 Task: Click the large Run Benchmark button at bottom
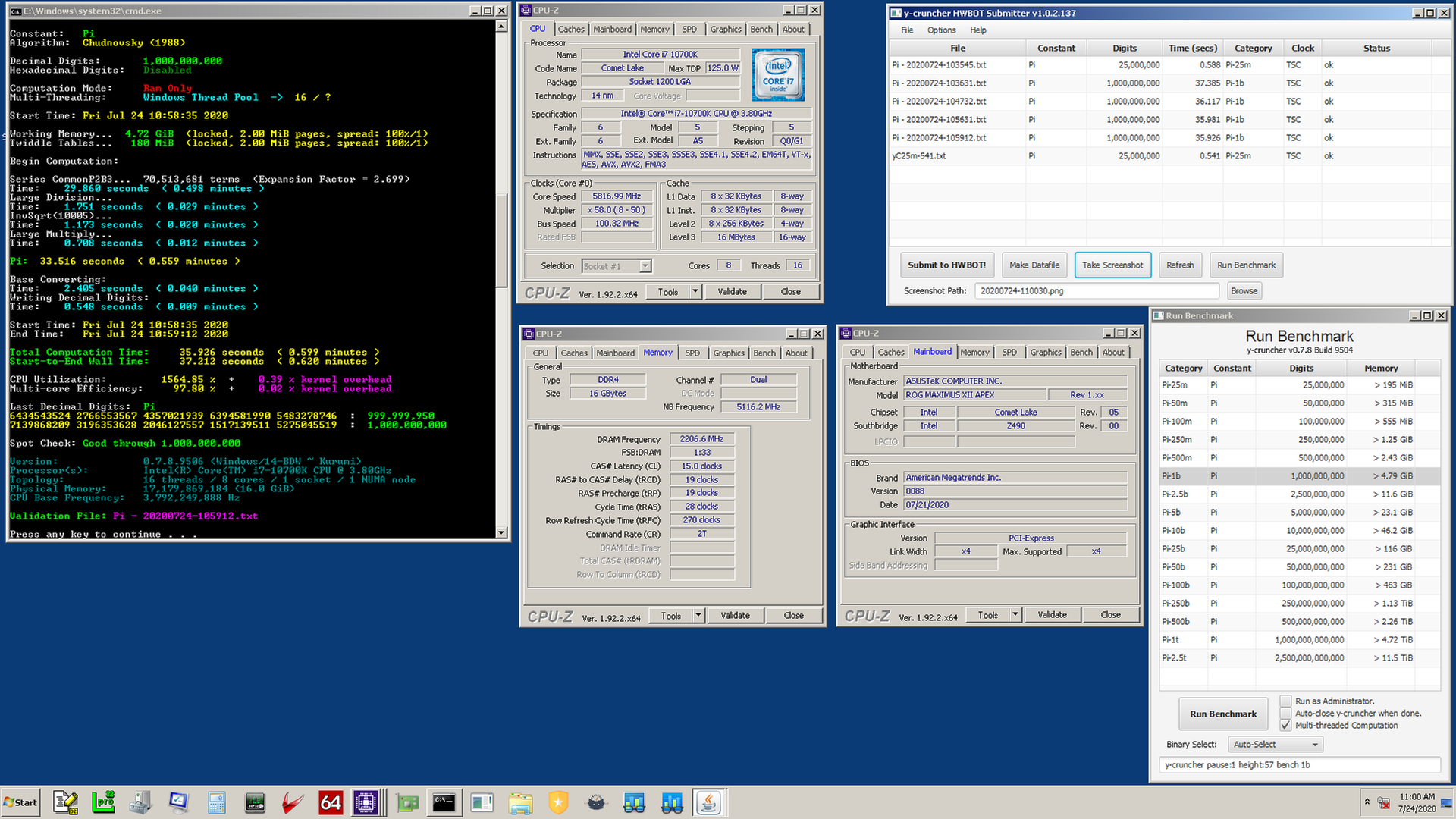(1223, 714)
